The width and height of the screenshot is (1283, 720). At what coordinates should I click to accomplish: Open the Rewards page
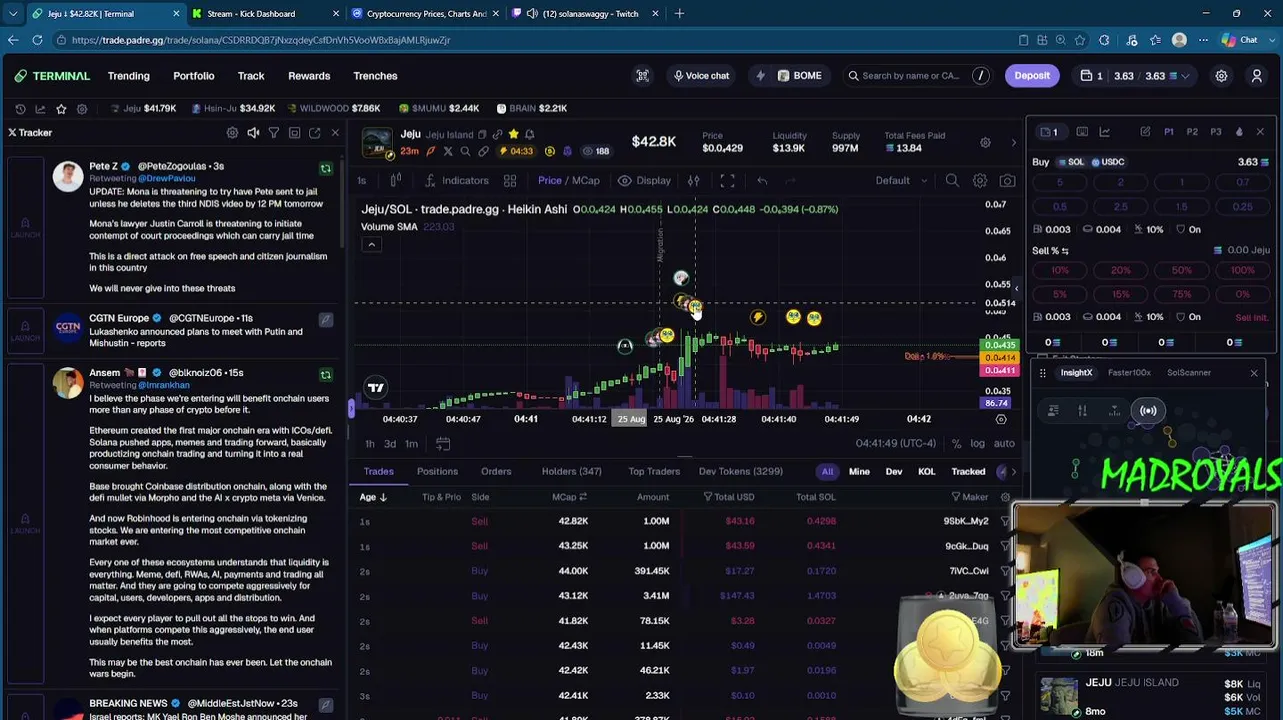coord(309,76)
